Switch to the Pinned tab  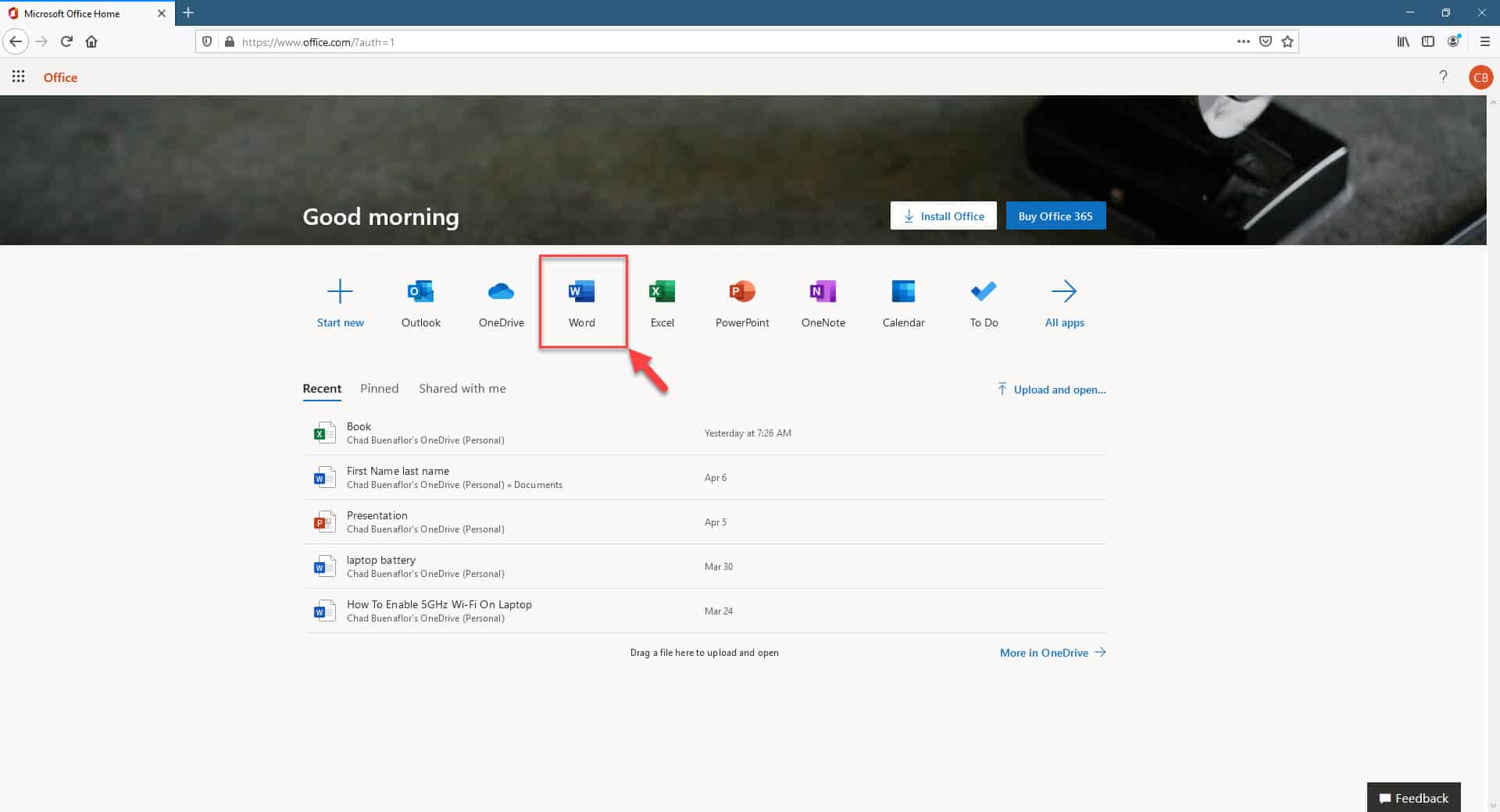click(379, 389)
